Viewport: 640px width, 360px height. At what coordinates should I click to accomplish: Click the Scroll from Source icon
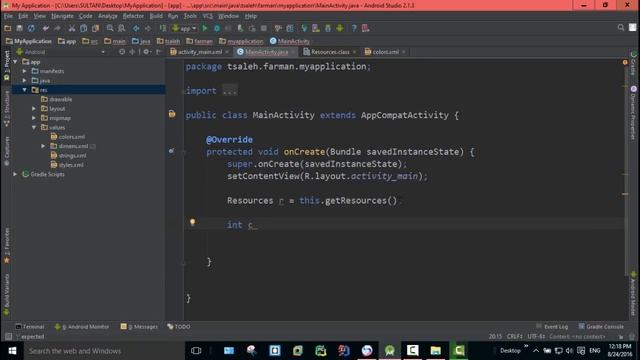122,52
